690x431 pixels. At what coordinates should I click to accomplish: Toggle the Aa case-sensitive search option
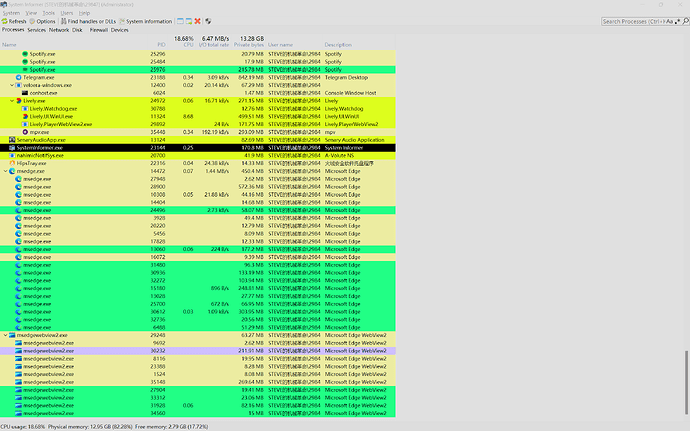669,21
